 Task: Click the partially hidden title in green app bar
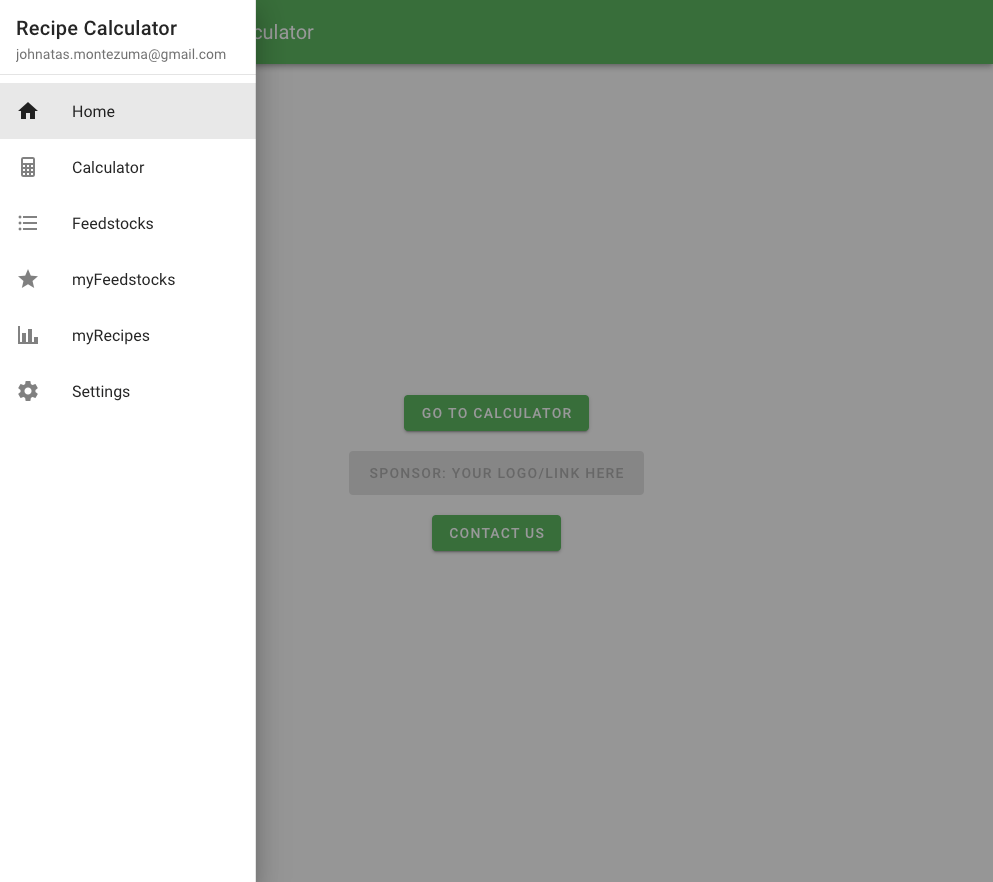(286, 32)
